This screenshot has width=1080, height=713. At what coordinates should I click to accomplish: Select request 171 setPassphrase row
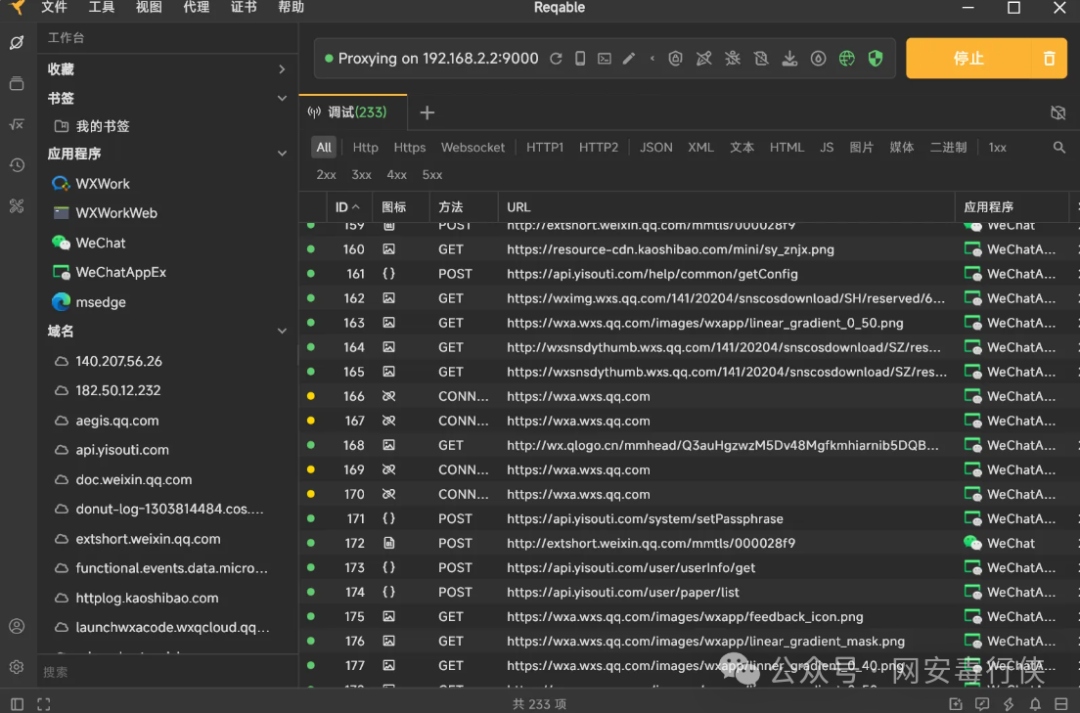(x=689, y=519)
